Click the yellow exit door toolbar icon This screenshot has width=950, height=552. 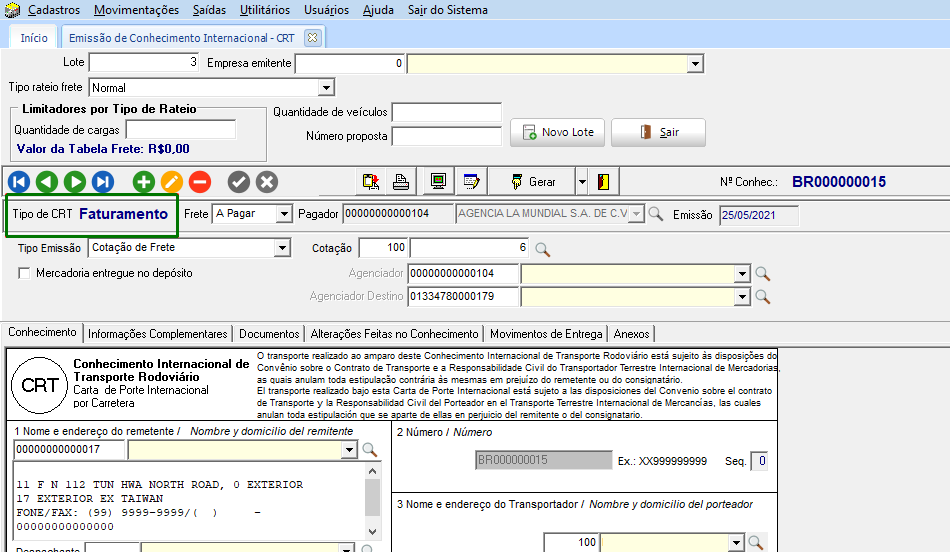[603, 182]
